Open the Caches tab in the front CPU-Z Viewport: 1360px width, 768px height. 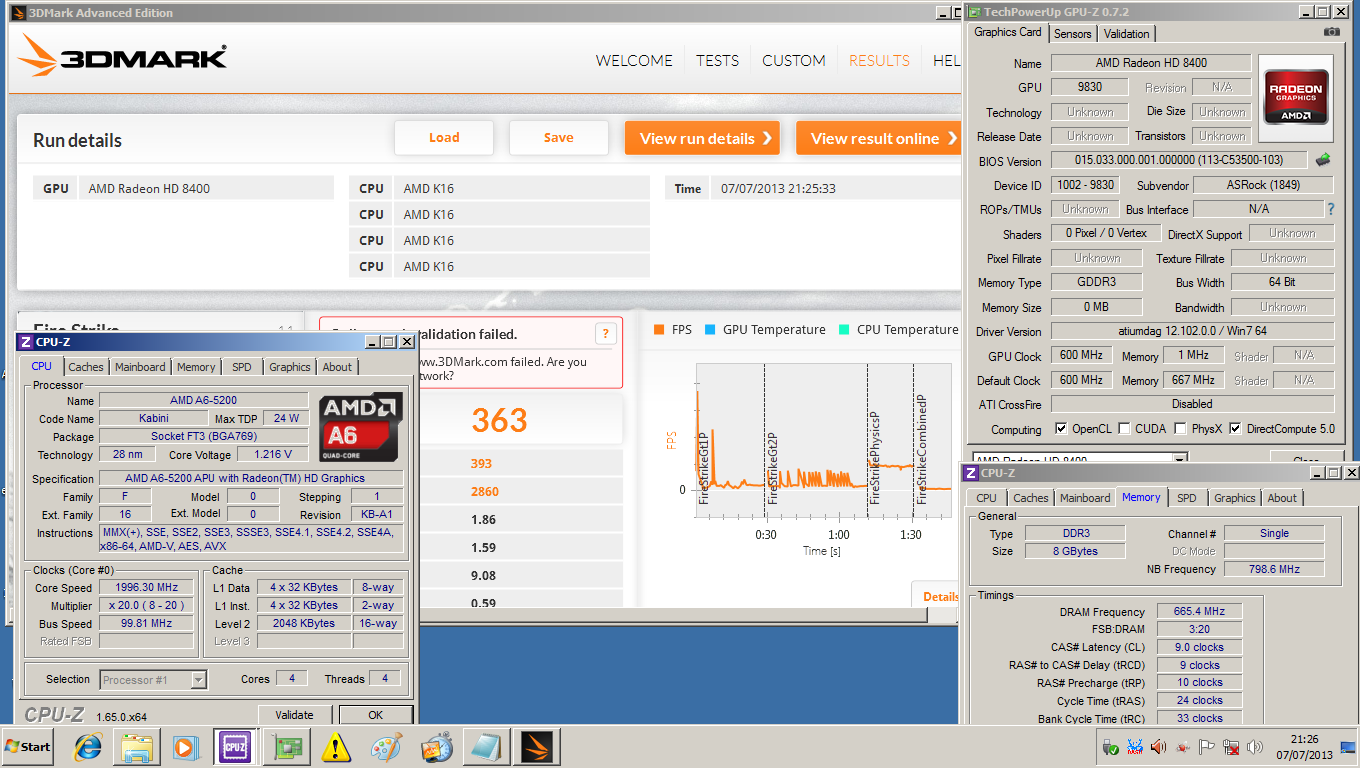(x=86, y=367)
